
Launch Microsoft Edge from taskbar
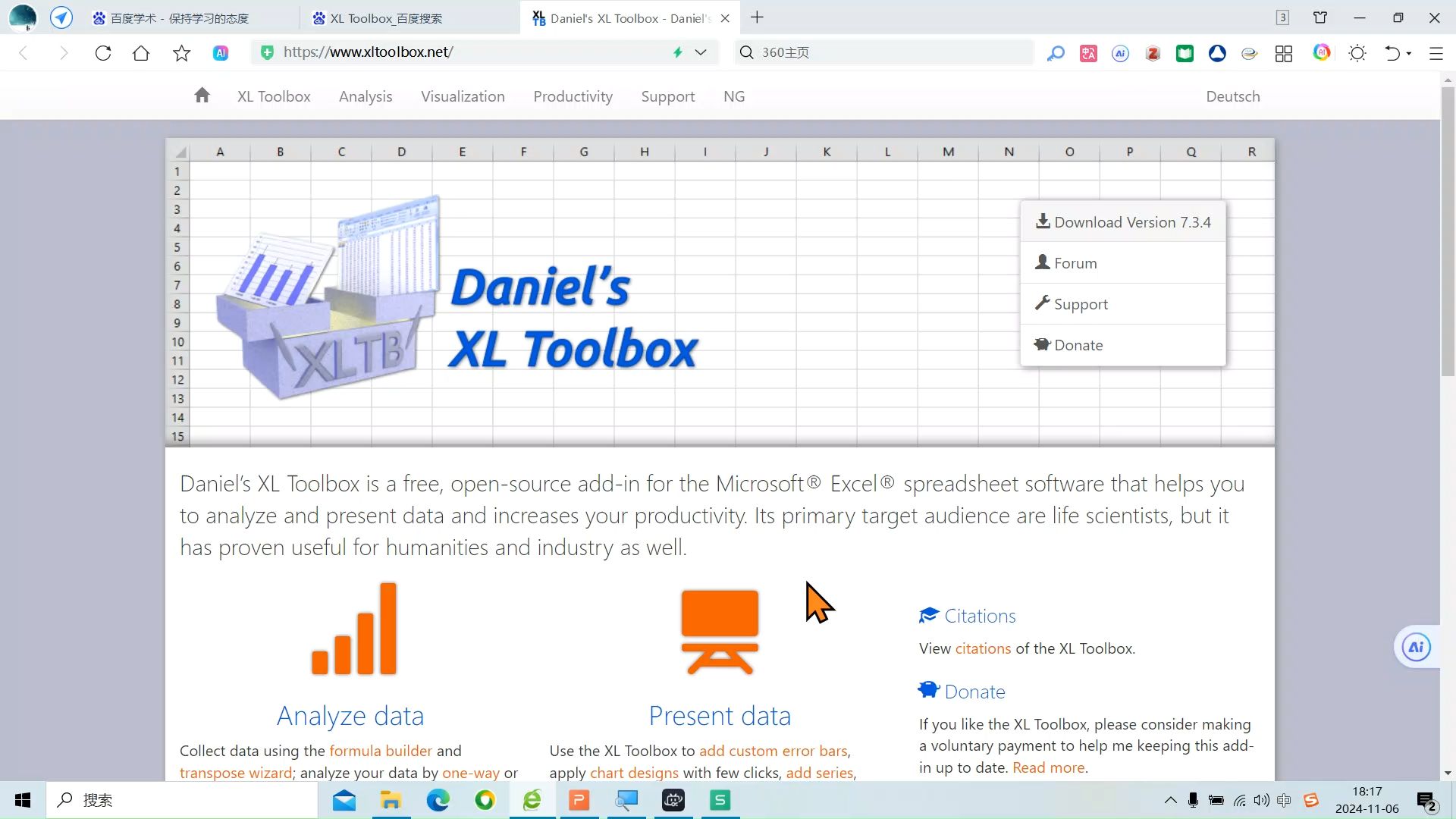point(438,800)
